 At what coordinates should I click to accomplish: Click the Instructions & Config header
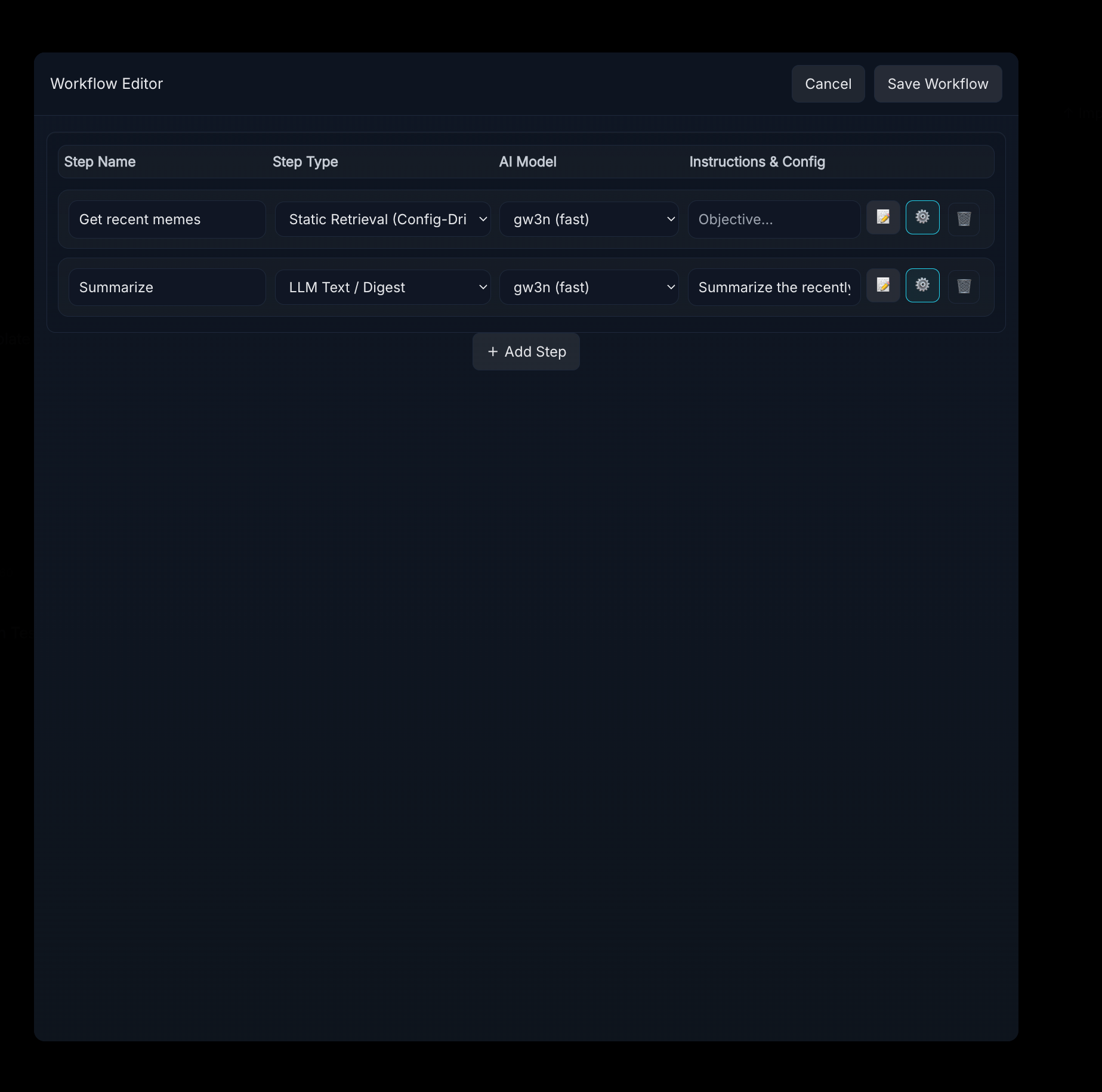click(757, 162)
